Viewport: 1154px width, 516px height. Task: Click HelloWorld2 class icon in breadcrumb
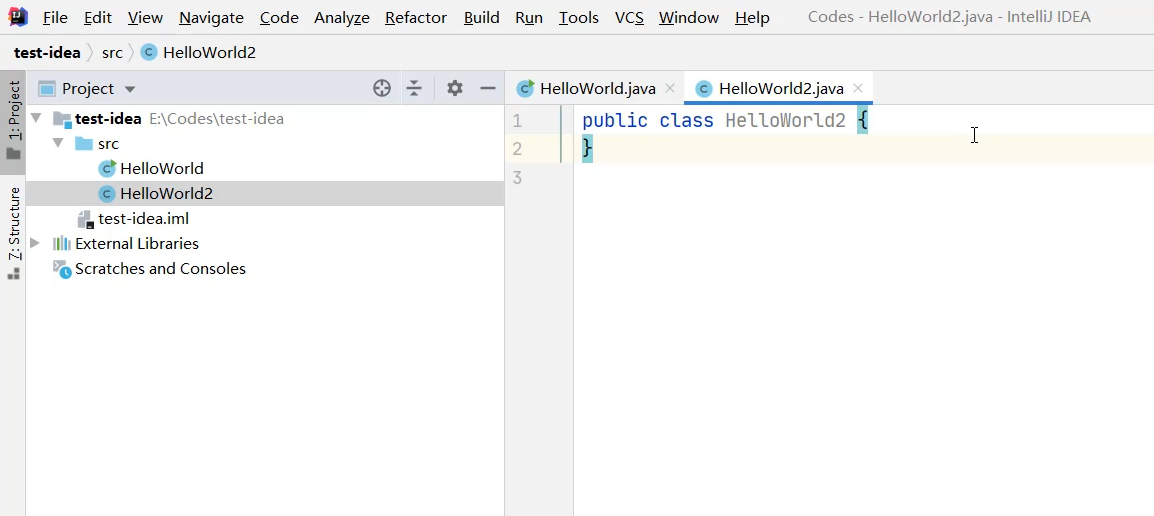click(149, 52)
